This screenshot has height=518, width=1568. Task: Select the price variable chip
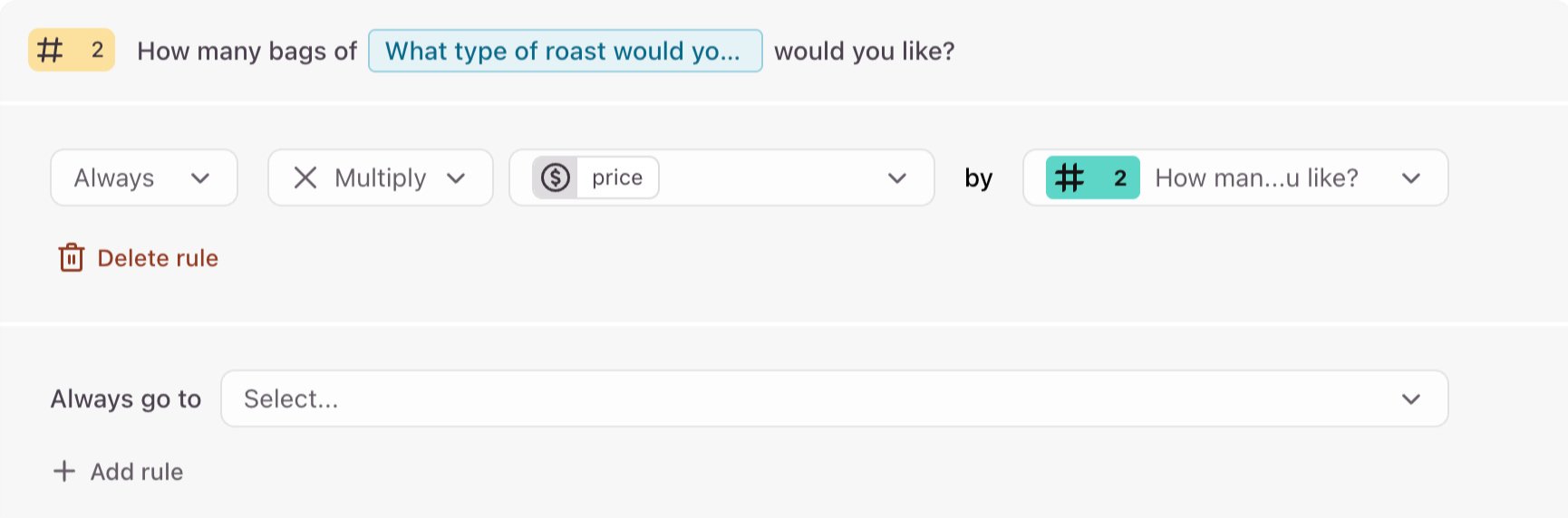617,177
